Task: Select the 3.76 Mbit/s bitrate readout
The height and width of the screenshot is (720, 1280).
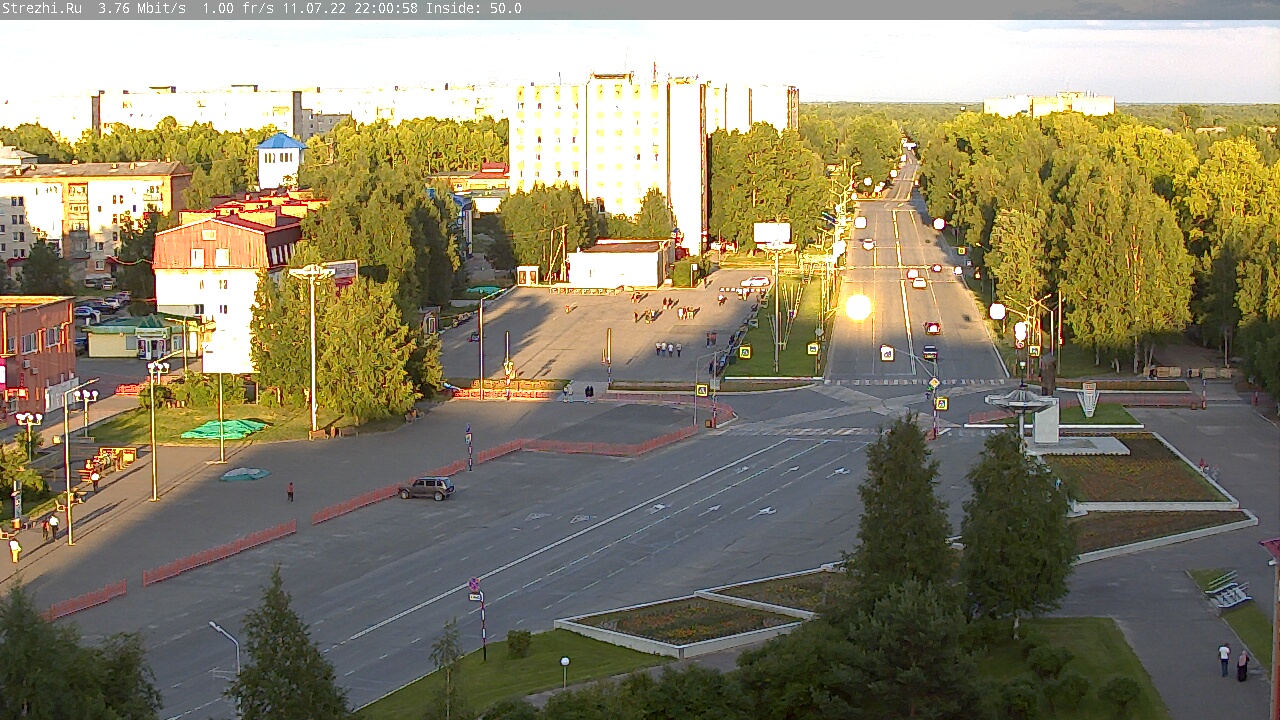Action: point(142,8)
